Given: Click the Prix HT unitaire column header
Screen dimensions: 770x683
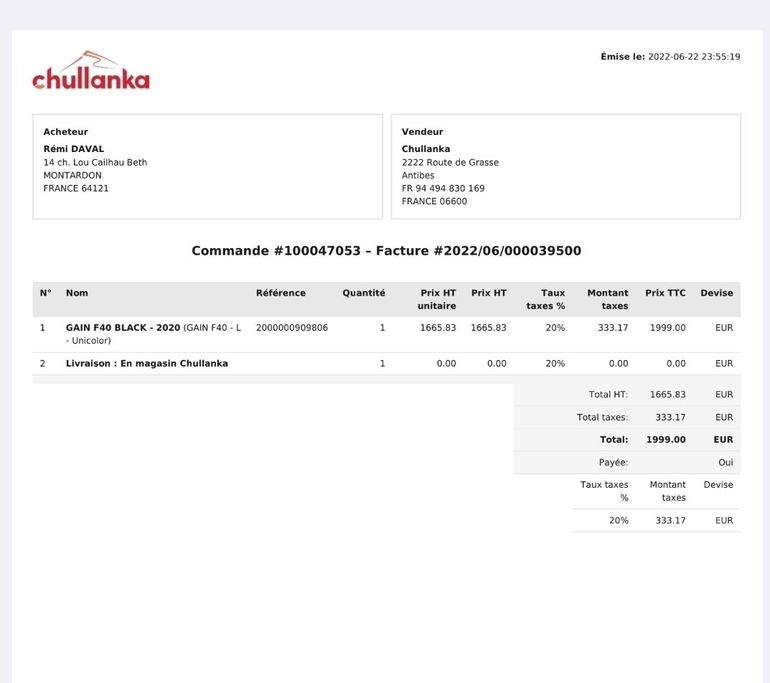Looking at the screenshot, I should 437,299.
